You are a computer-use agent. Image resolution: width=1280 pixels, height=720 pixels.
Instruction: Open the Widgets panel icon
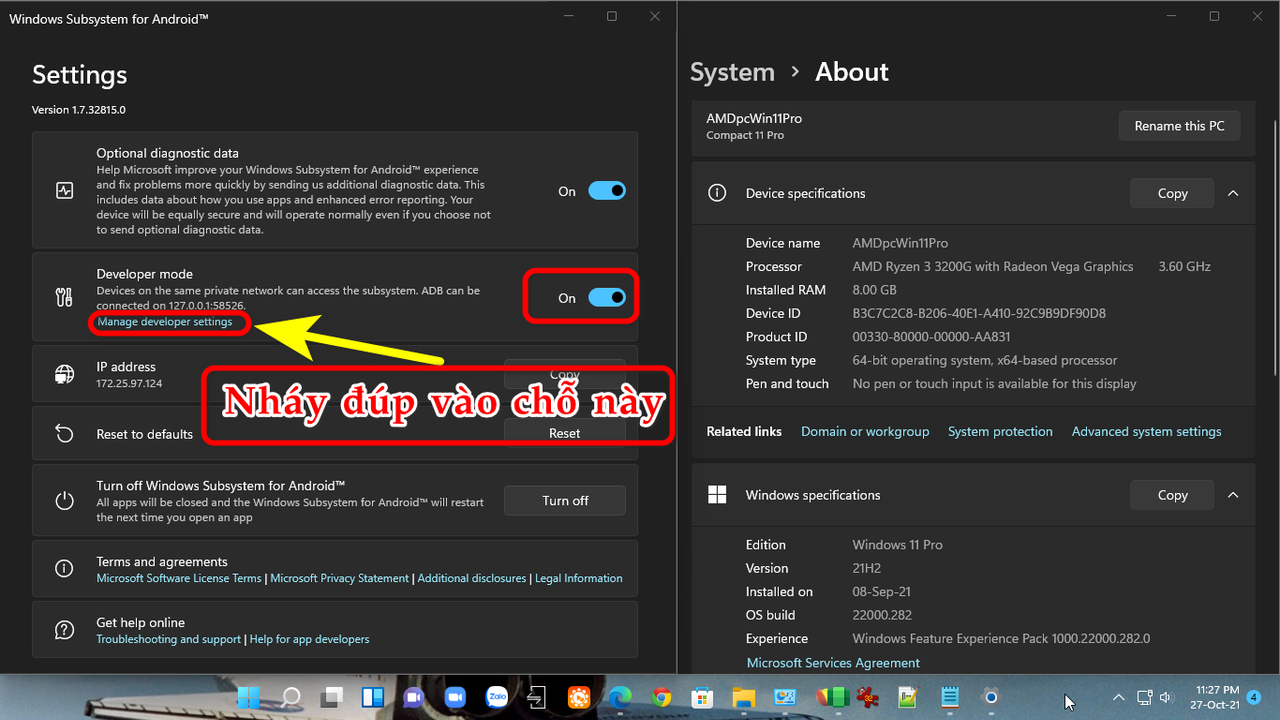(x=373, y=697)
